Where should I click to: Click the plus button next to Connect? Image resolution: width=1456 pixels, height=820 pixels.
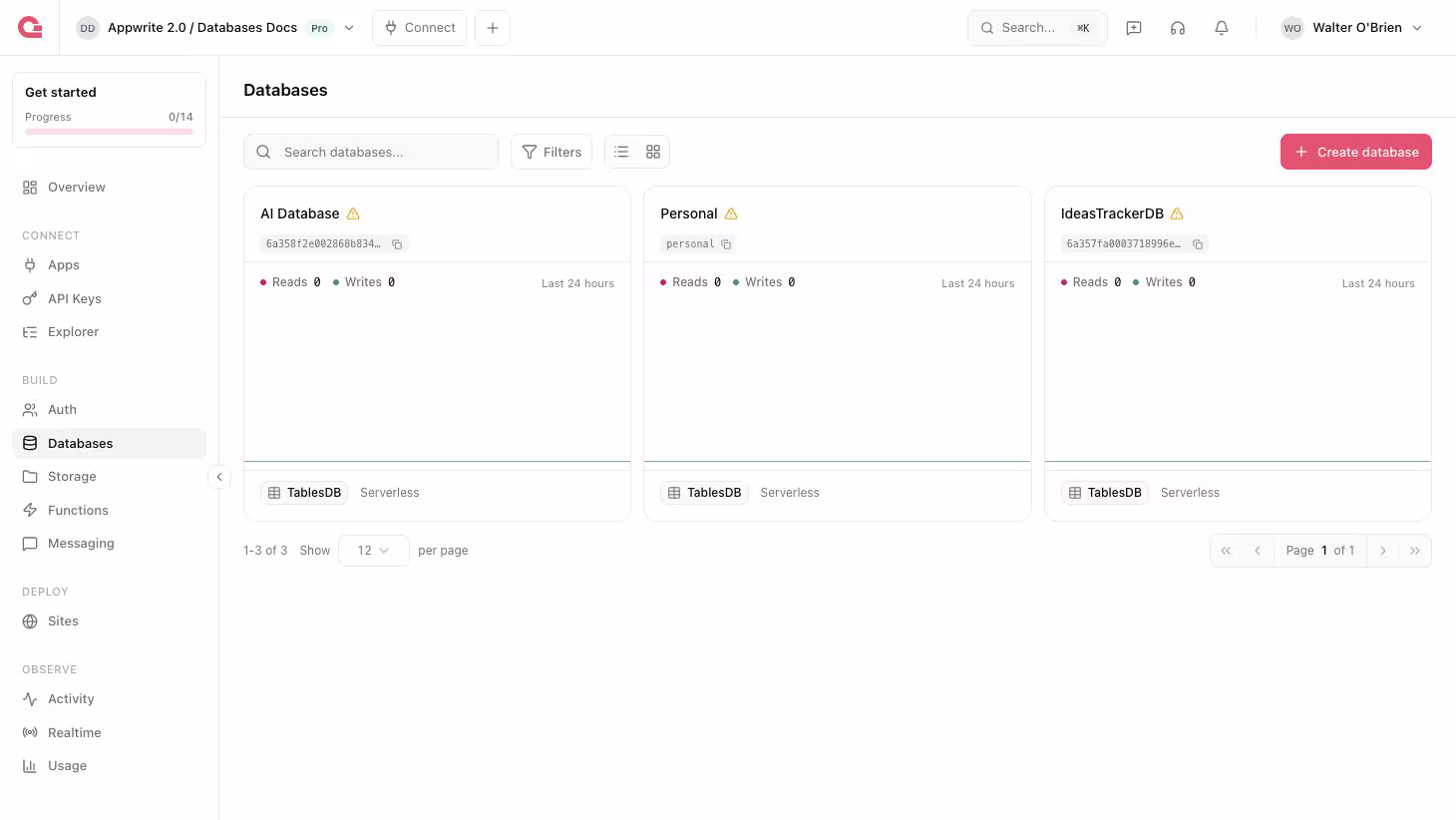493,28
